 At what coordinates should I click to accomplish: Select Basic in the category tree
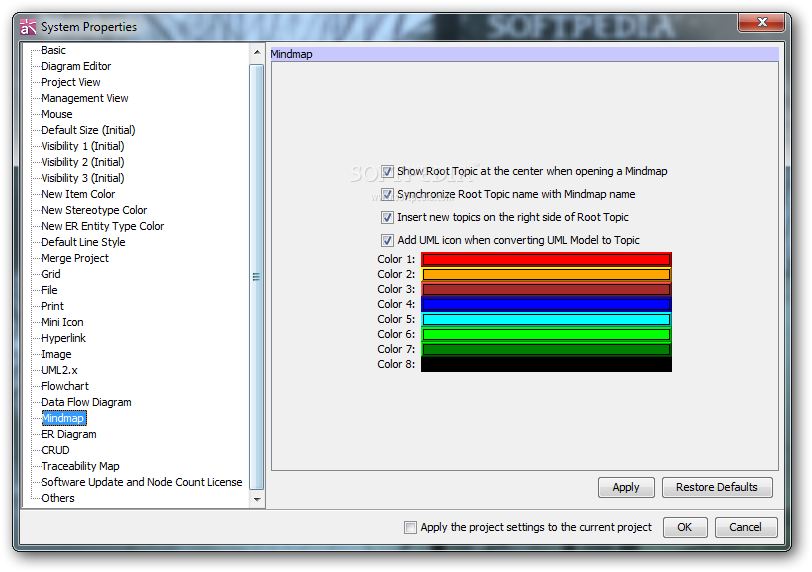click(x=53, y=50)
